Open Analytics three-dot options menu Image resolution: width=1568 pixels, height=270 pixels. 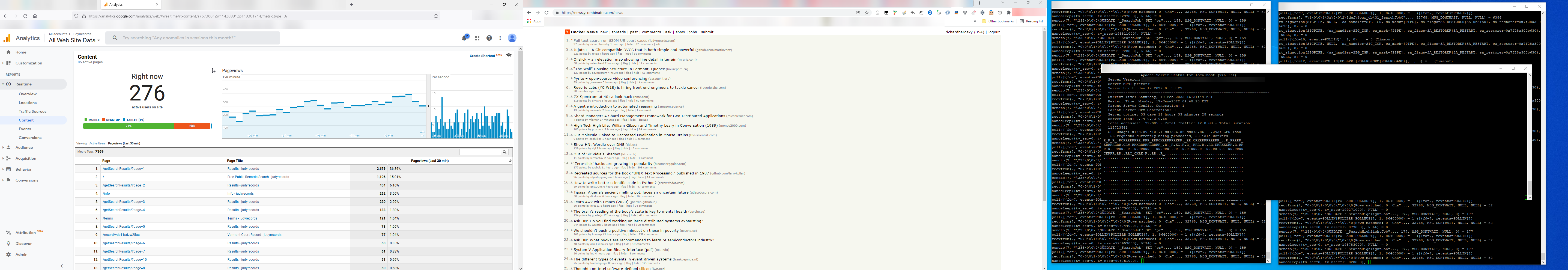[x=500, y=38]
